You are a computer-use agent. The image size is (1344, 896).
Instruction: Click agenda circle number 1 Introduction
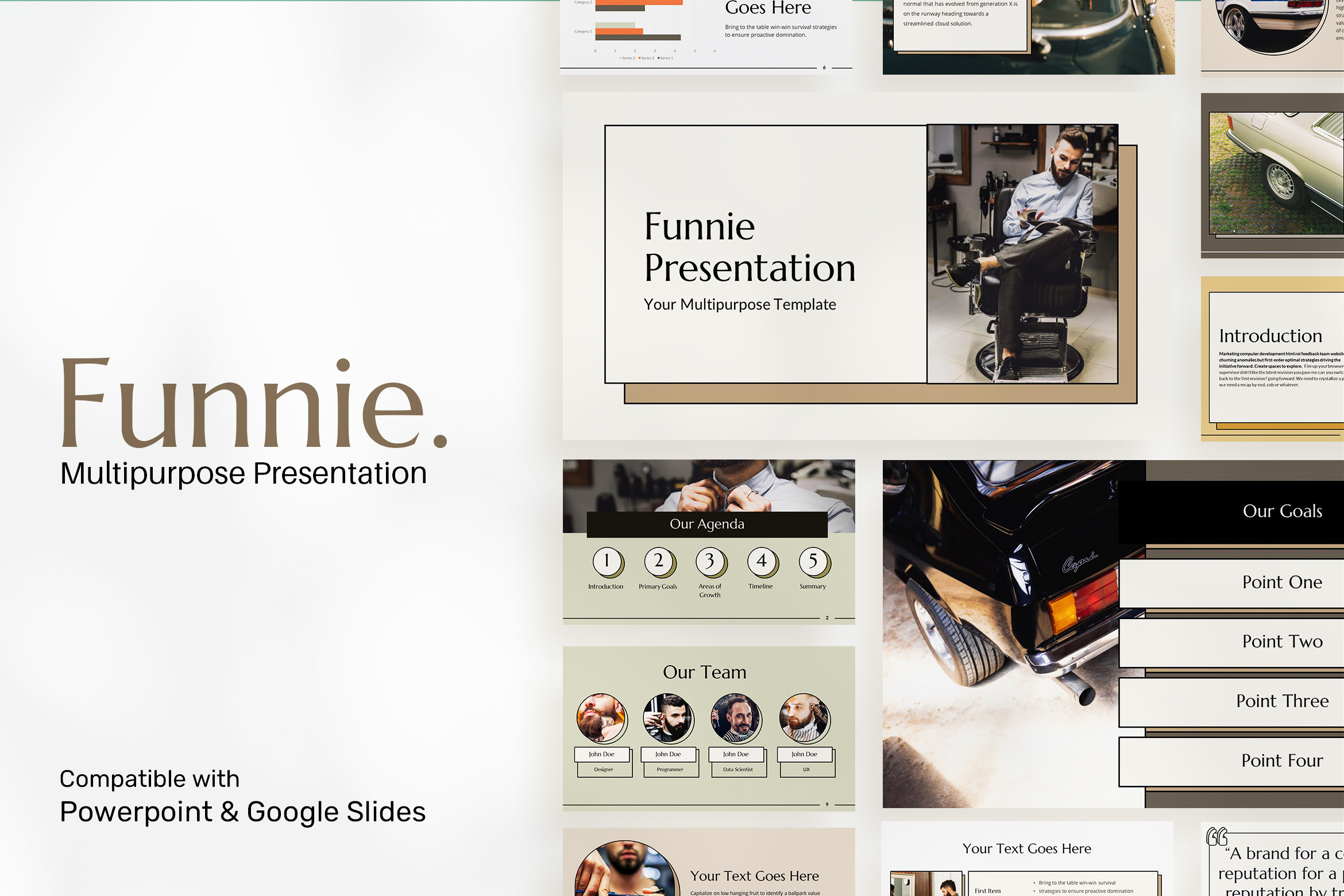[607, 561]
